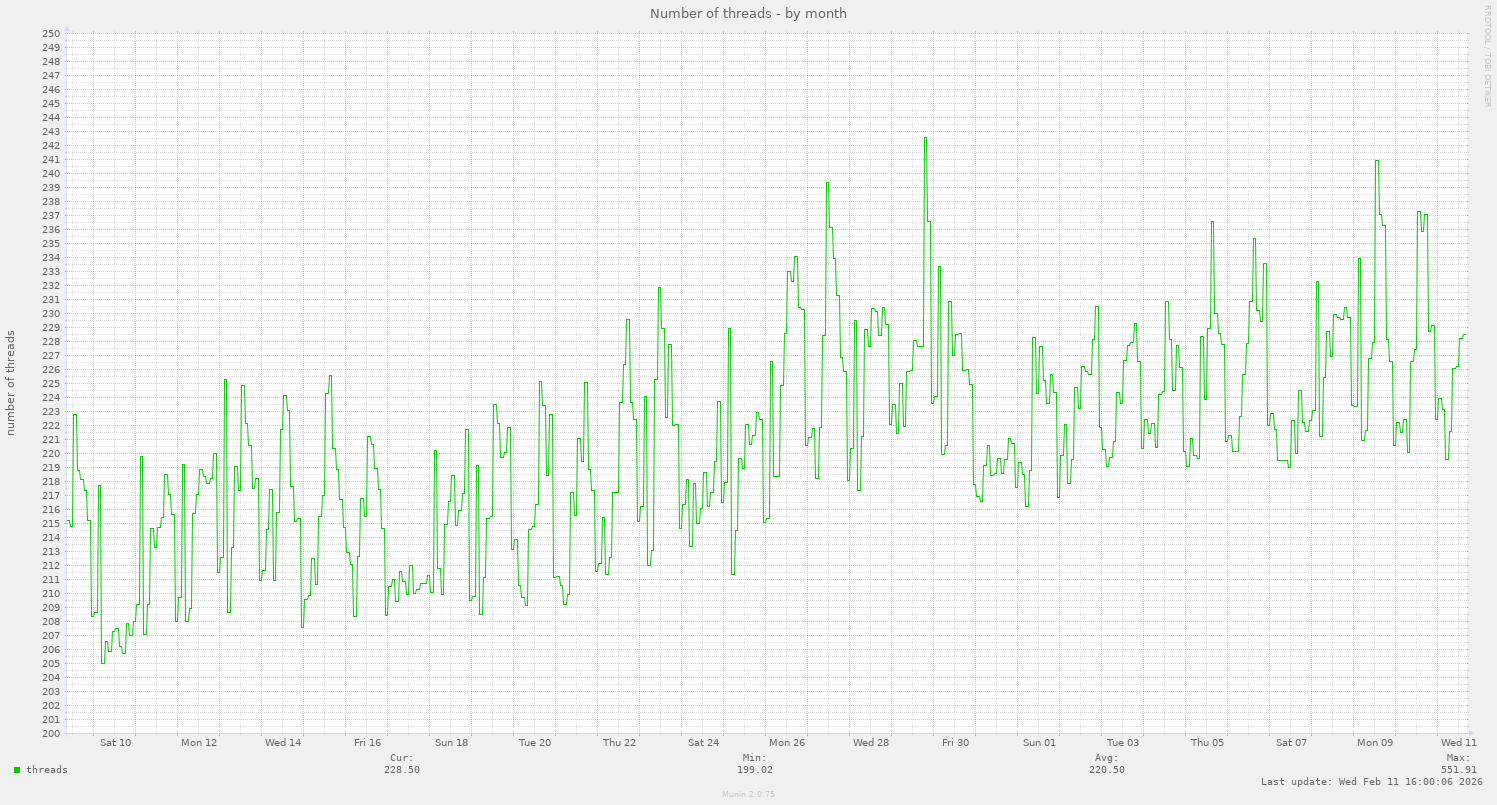Click the green threads legend color swatch
The width and height of the screenshot is (1497, 805).
pos(17,770)
